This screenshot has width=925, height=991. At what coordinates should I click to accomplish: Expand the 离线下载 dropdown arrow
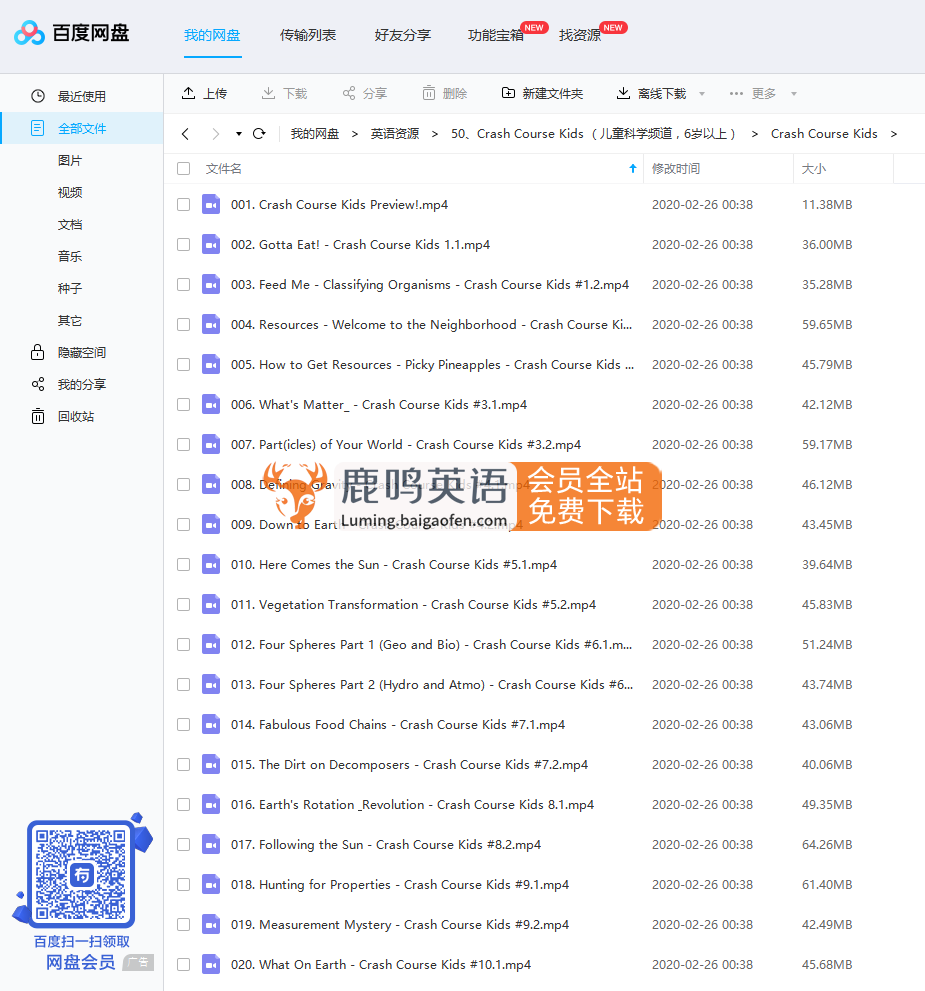point(701,94)
